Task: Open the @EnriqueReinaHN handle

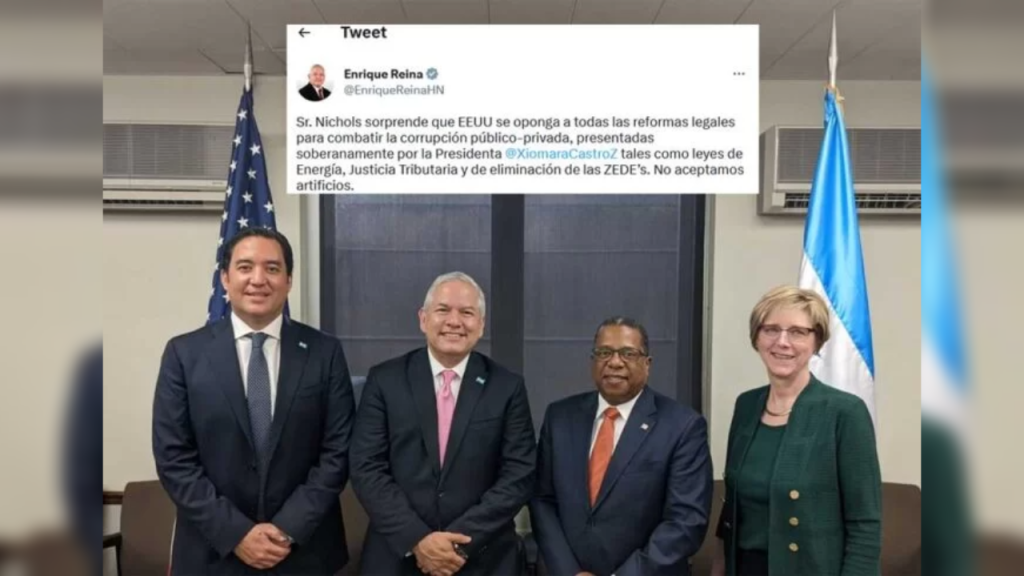Action: [394, 90]
